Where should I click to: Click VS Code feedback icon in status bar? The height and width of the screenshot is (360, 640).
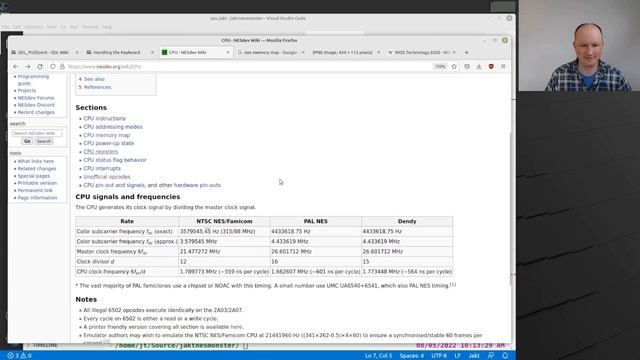491,356
